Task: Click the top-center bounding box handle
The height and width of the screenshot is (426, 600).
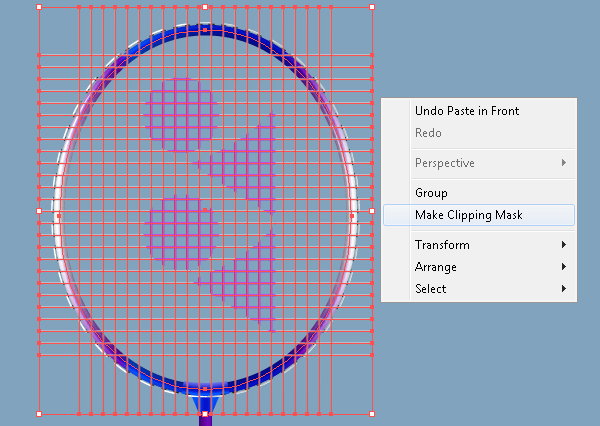Action: (205, 7)
